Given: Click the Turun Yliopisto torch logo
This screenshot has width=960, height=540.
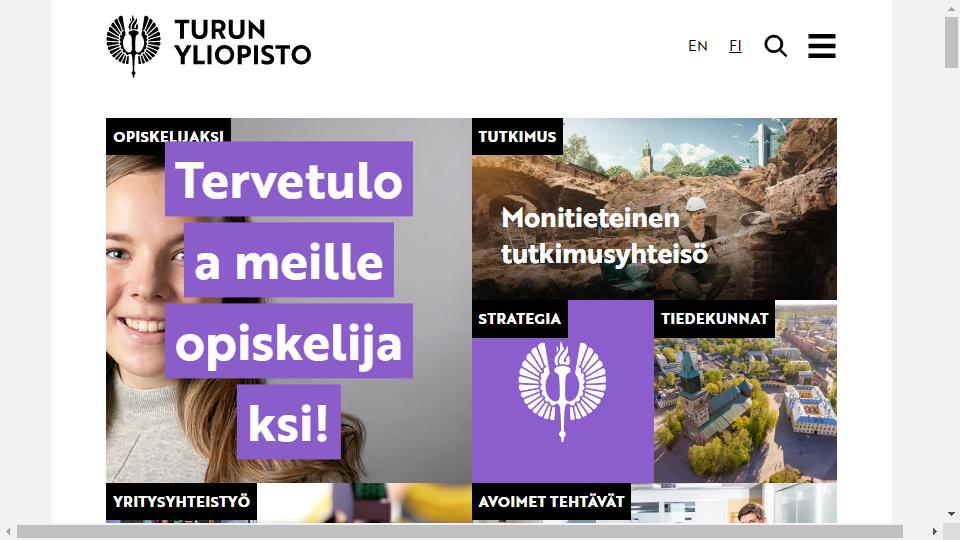Looking at the screenshot, I should [x=133, y=46].
